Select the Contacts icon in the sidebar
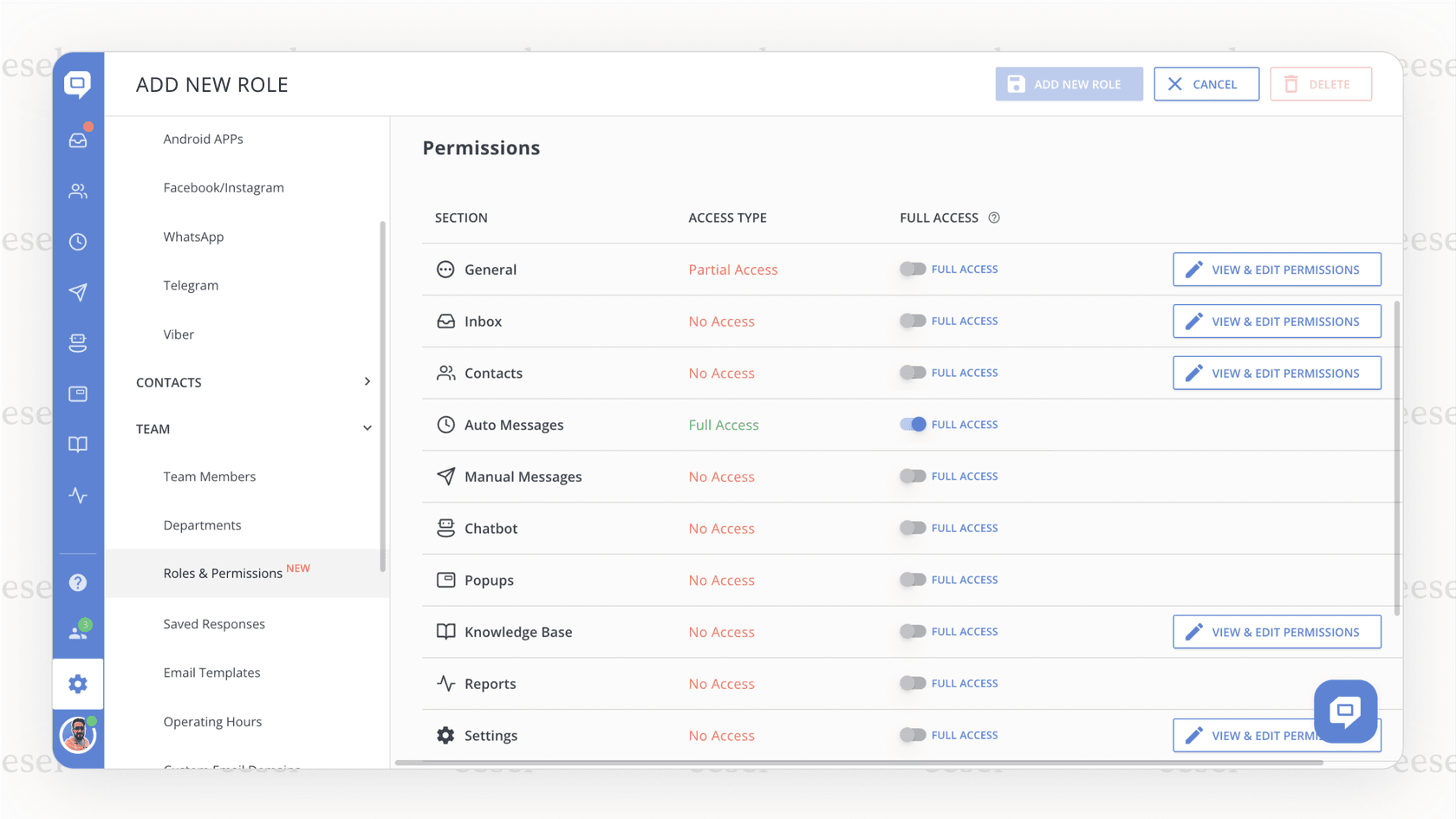The width and height of the screenshot is (1456, 819). pyautogui.click(x=78, y=191)
